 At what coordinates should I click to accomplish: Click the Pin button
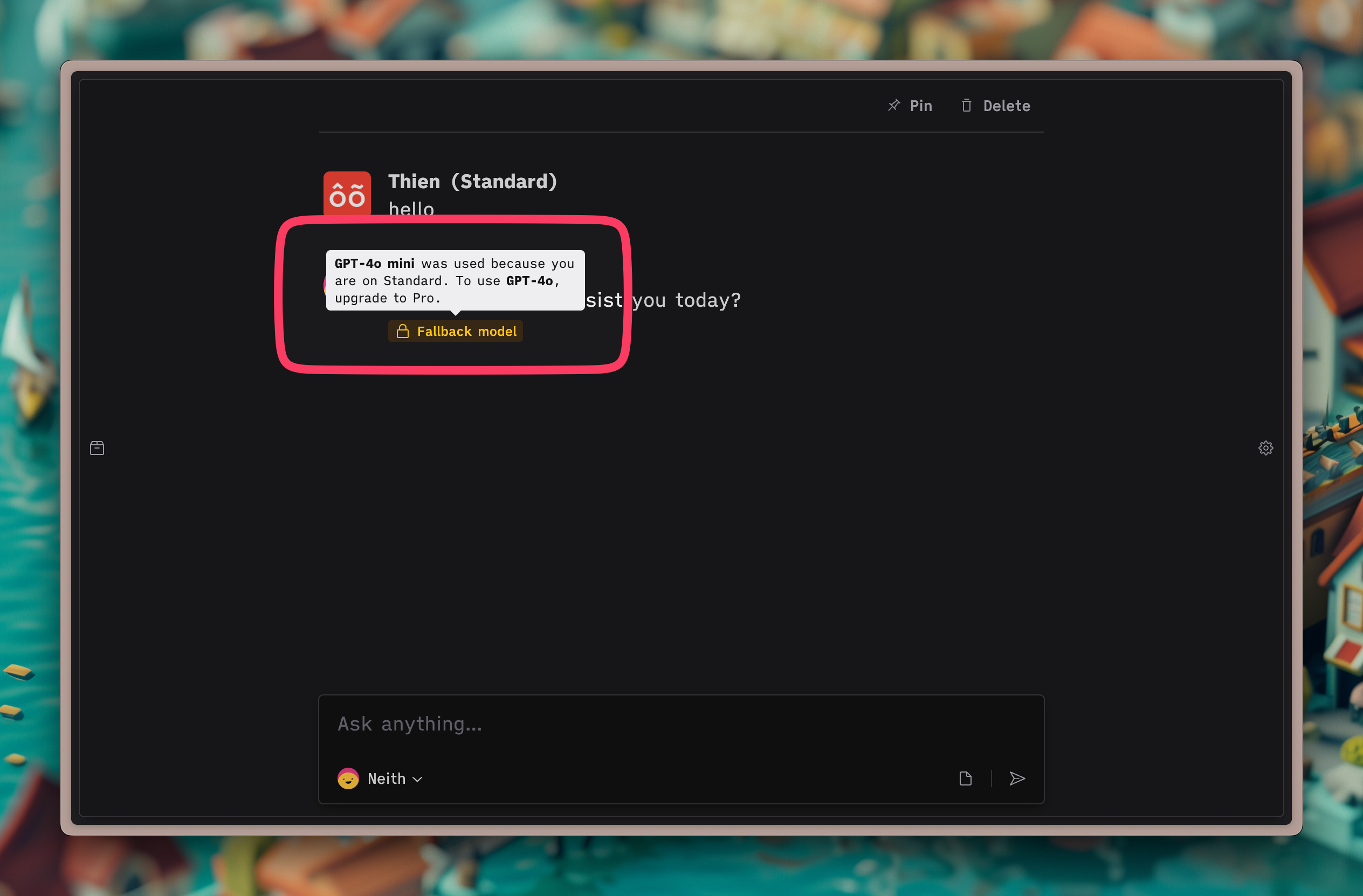910,106
